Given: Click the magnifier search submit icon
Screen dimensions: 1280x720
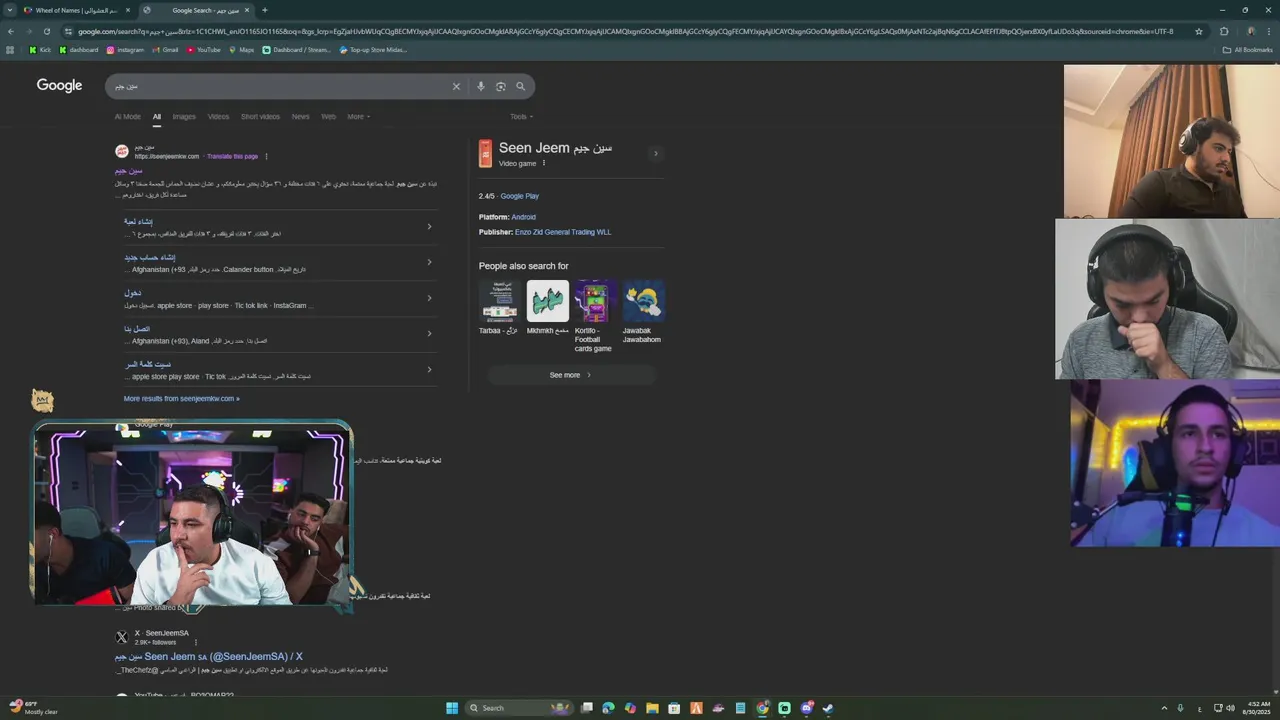Looking at the screenshot, I should click(520, 86).
